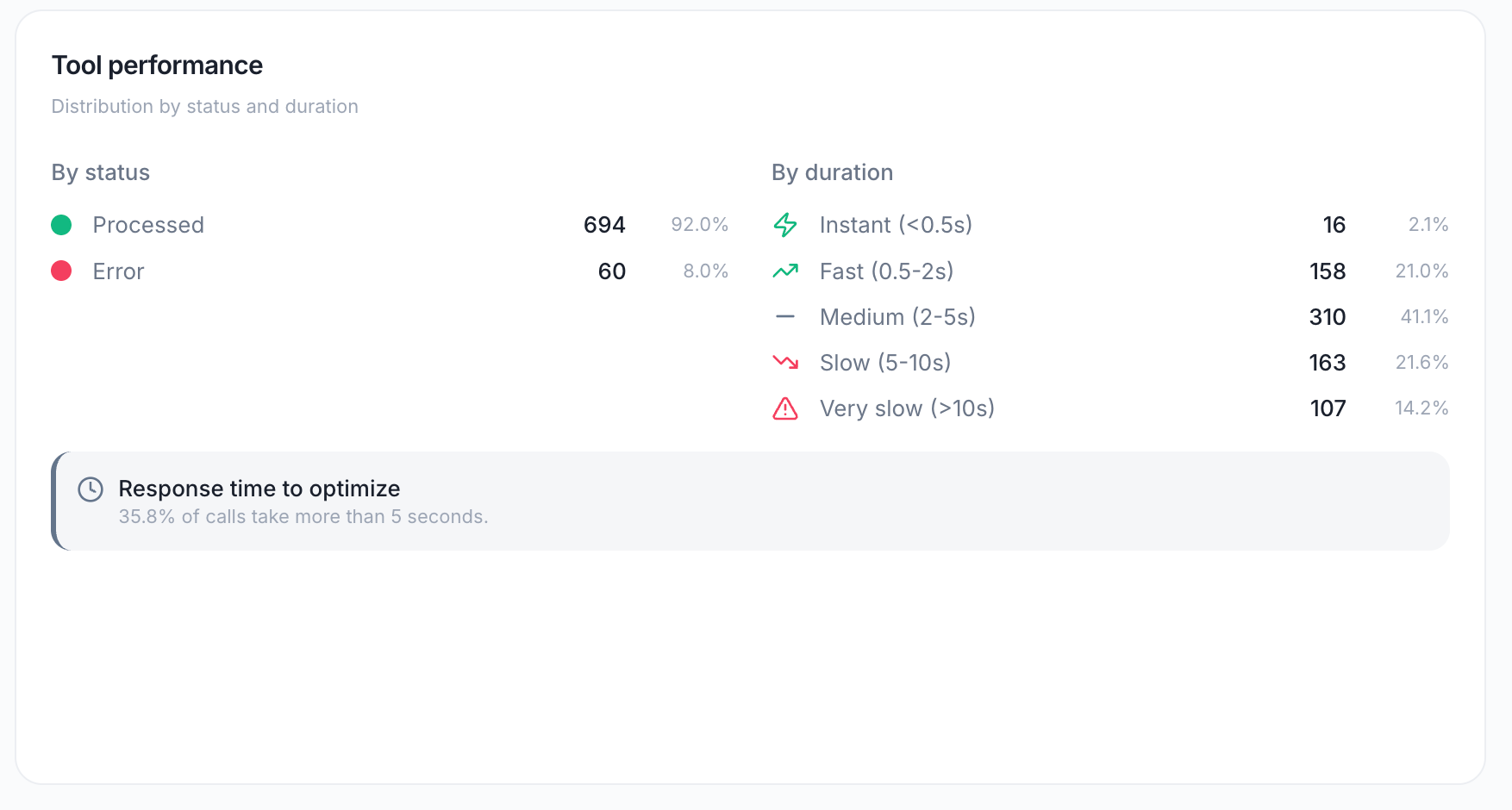The width and height of the screenshot is (1512, 810).
Task: Click the Fast (0.5-2s) row label
Action: tap(886, 271)
